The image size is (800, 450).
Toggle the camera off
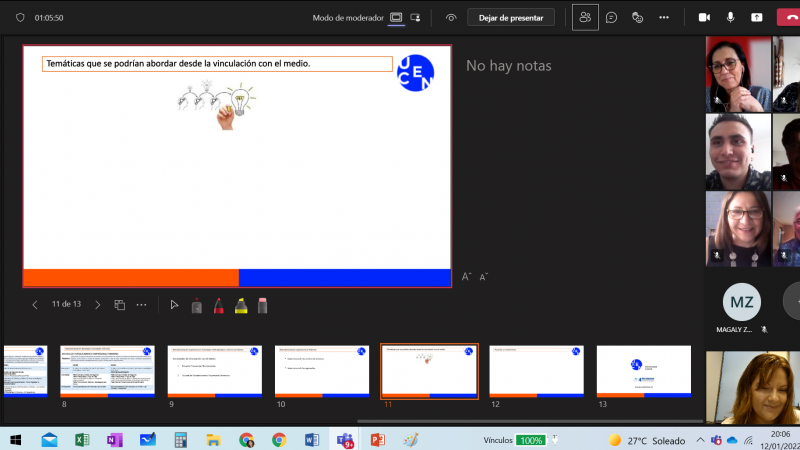coord(704,17)
